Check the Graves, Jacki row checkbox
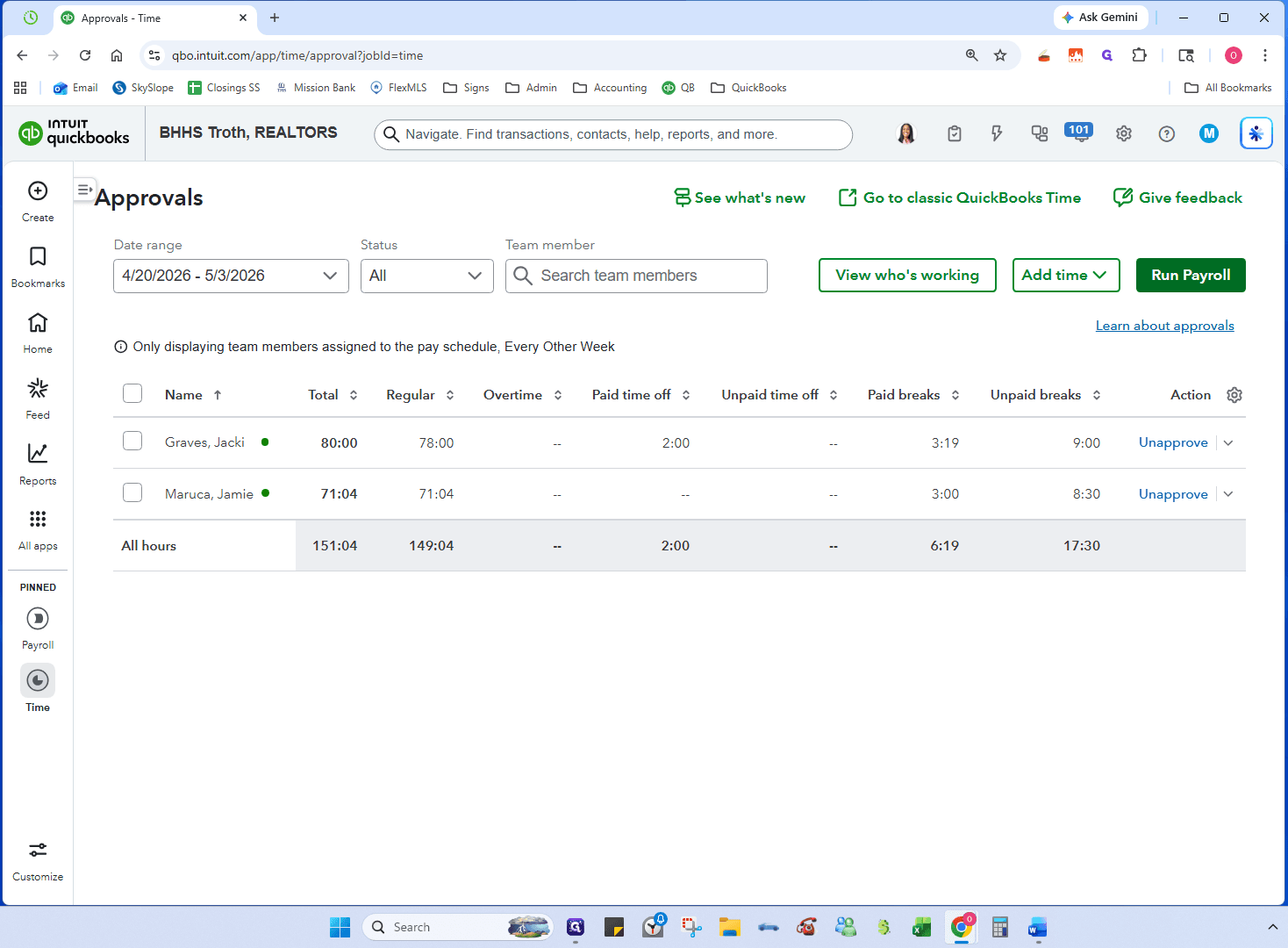Screen dimensions: 1288x948 pyautogui.click(x=132, y=441)
